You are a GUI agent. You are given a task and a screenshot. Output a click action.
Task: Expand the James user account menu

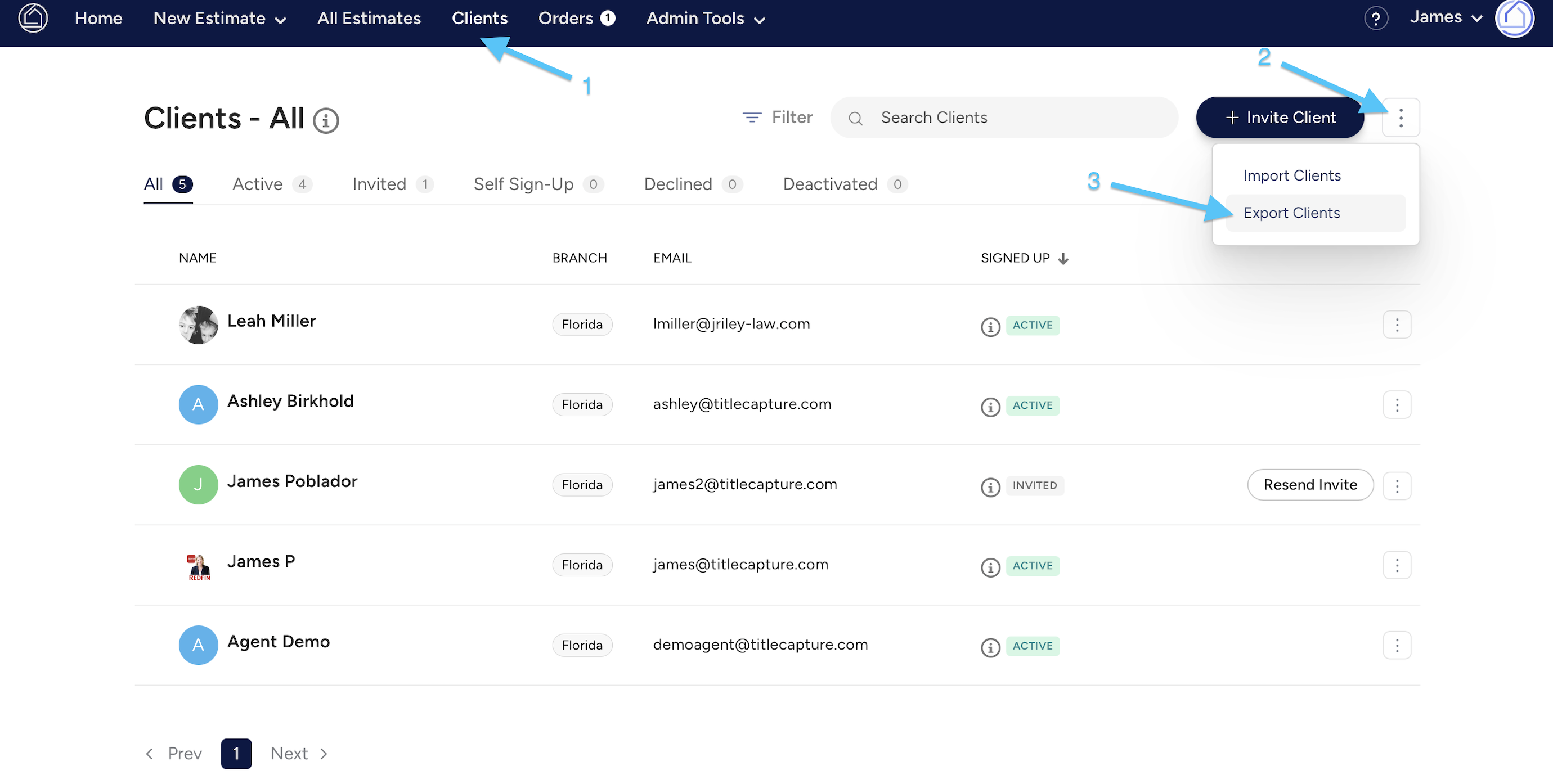(x=1445, y=17)
